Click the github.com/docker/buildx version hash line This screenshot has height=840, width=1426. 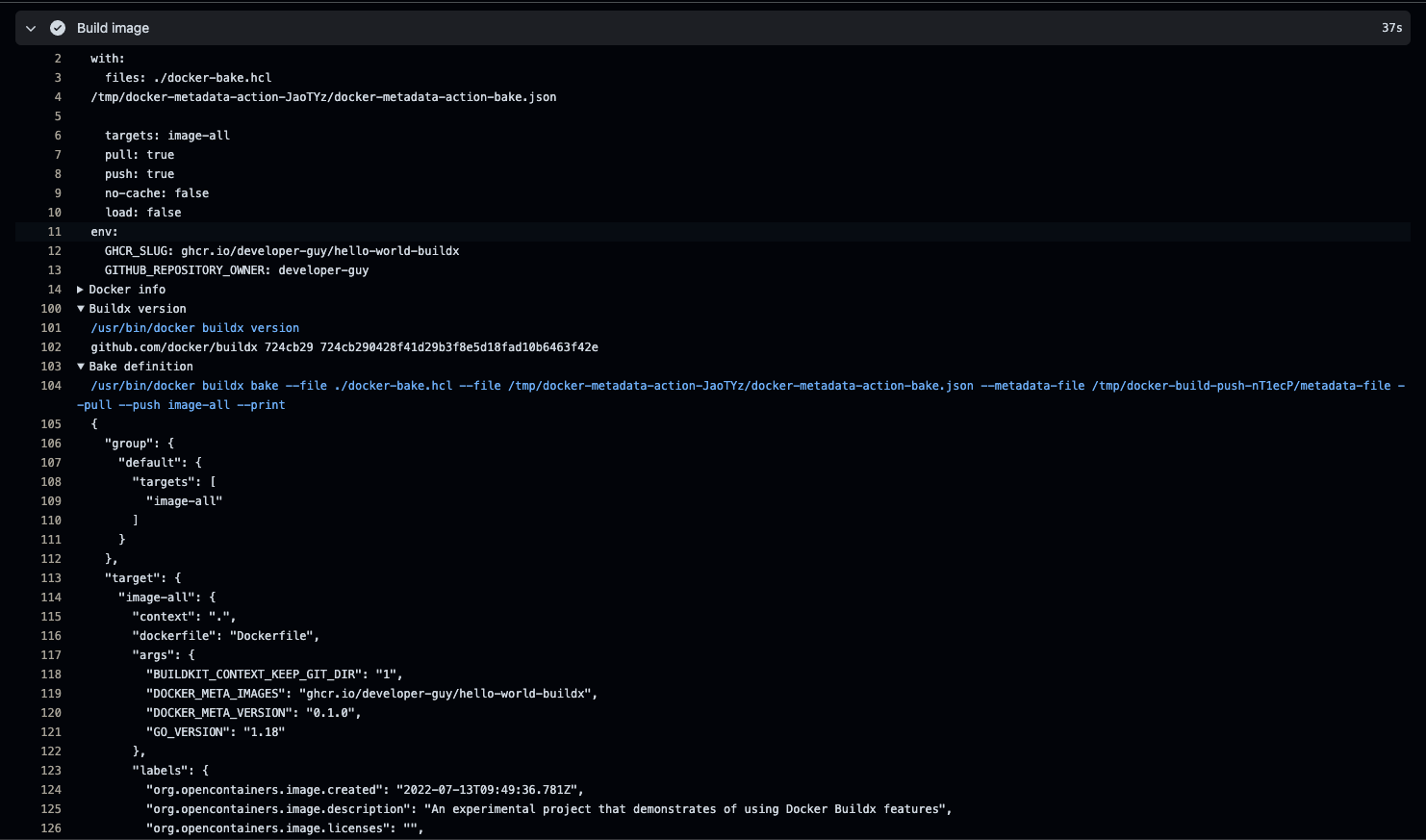click(344, 347)
